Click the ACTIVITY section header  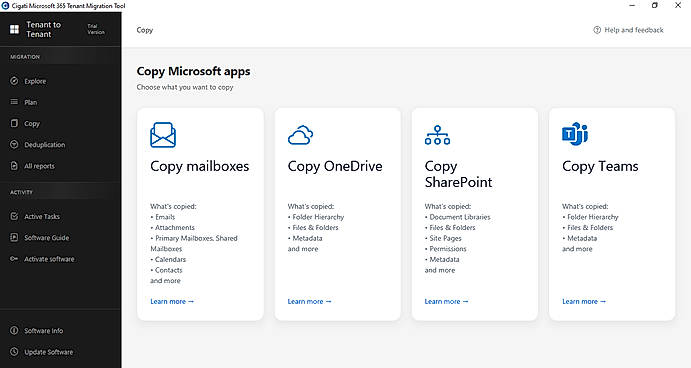[x=22, y=192]
